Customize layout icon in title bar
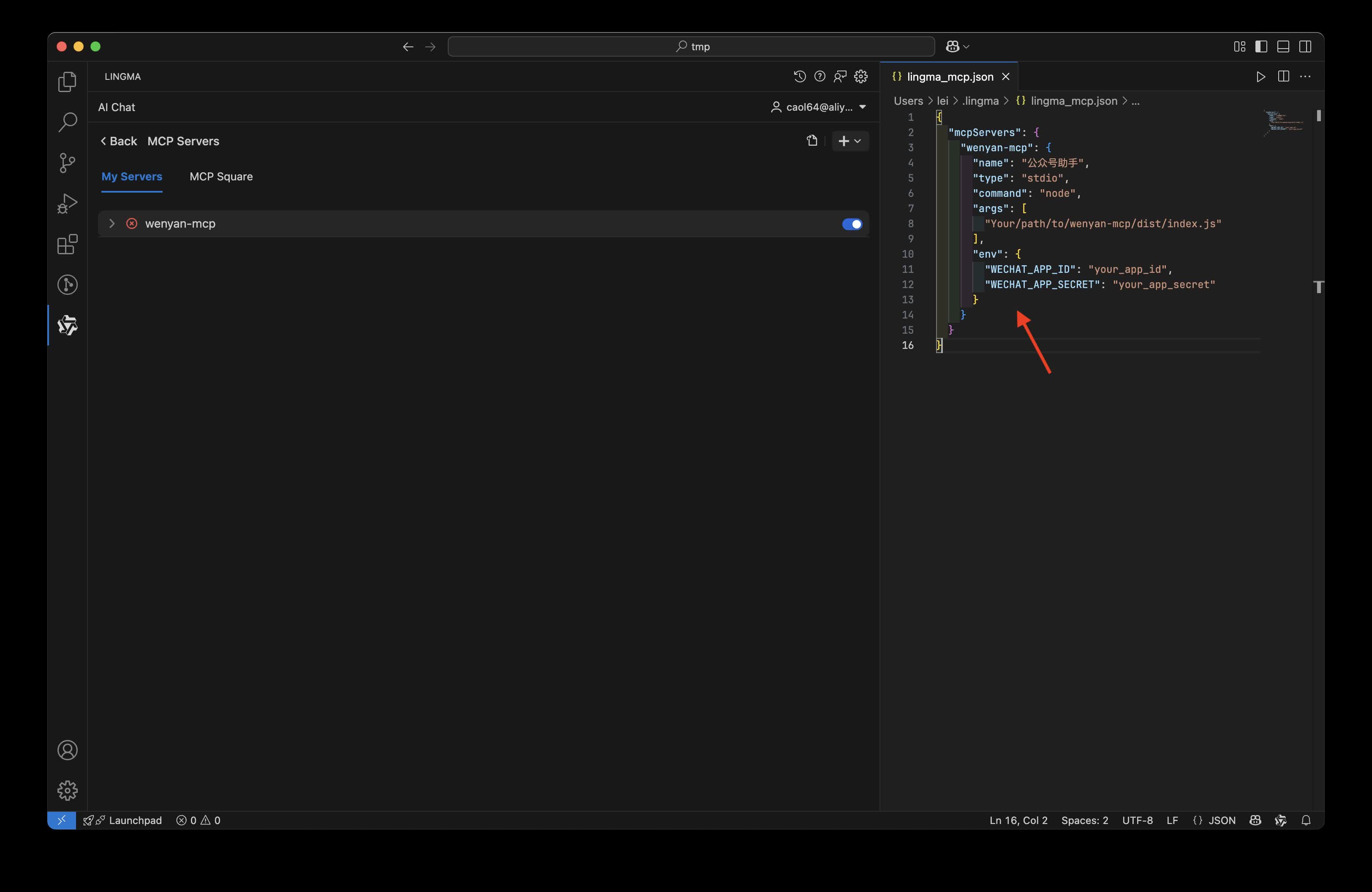 1239,47
